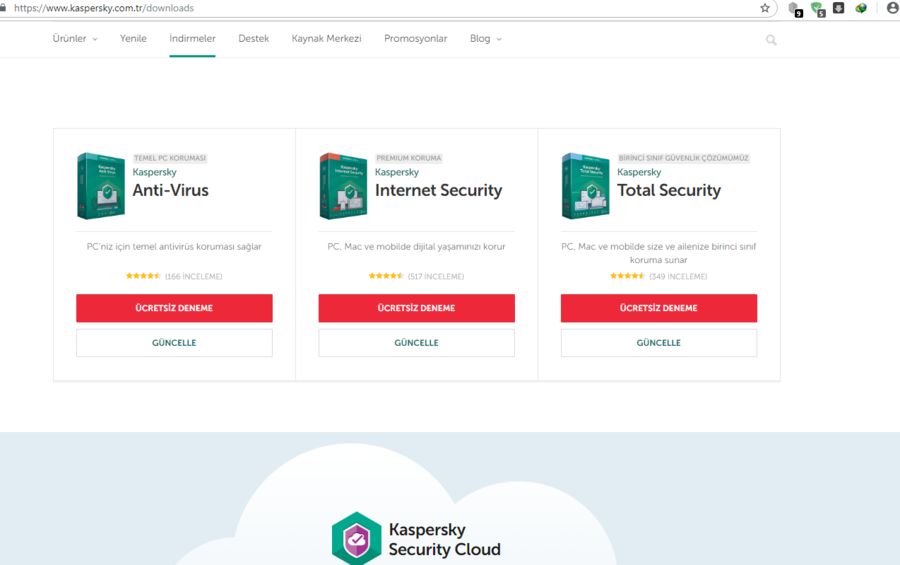Click the site search magnifier icon

[x=771, y=40]
